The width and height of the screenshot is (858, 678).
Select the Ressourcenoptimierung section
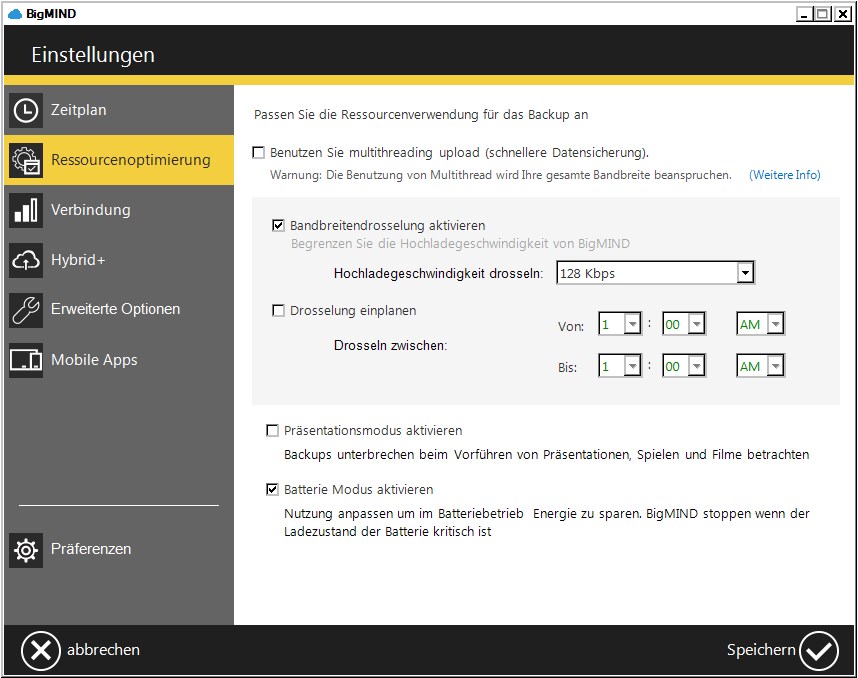pyautogui.click(x=119, y=160)
